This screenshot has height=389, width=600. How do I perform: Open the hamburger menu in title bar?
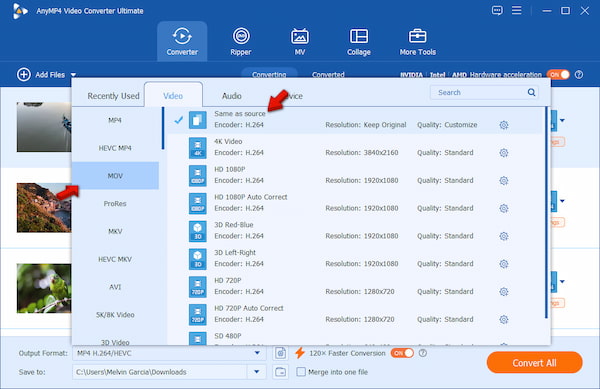(517, 10)
